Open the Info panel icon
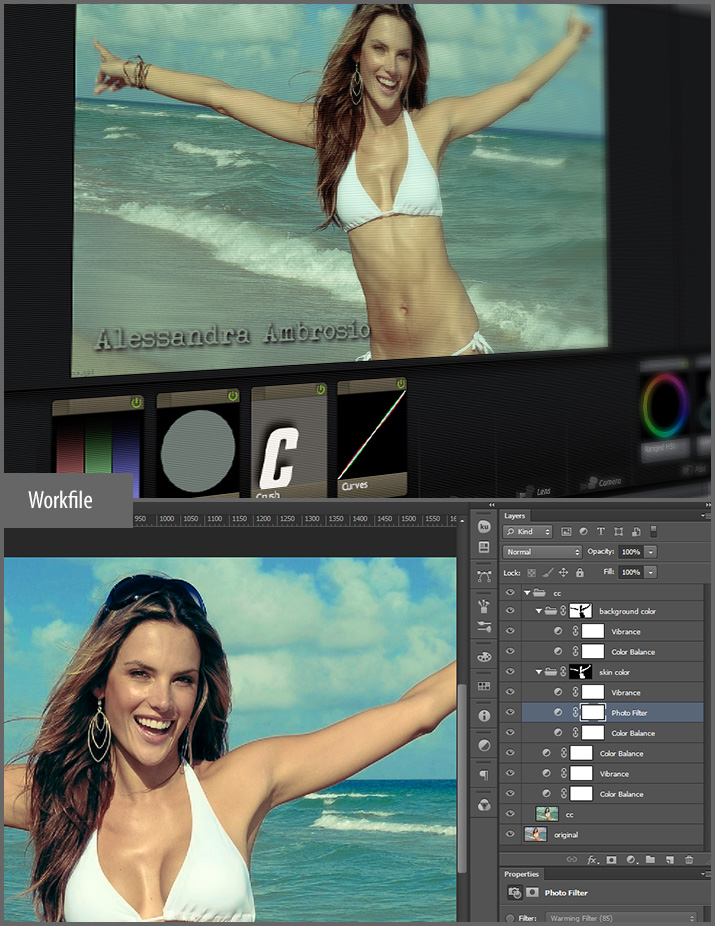The image size is (715, 926). 484,716
